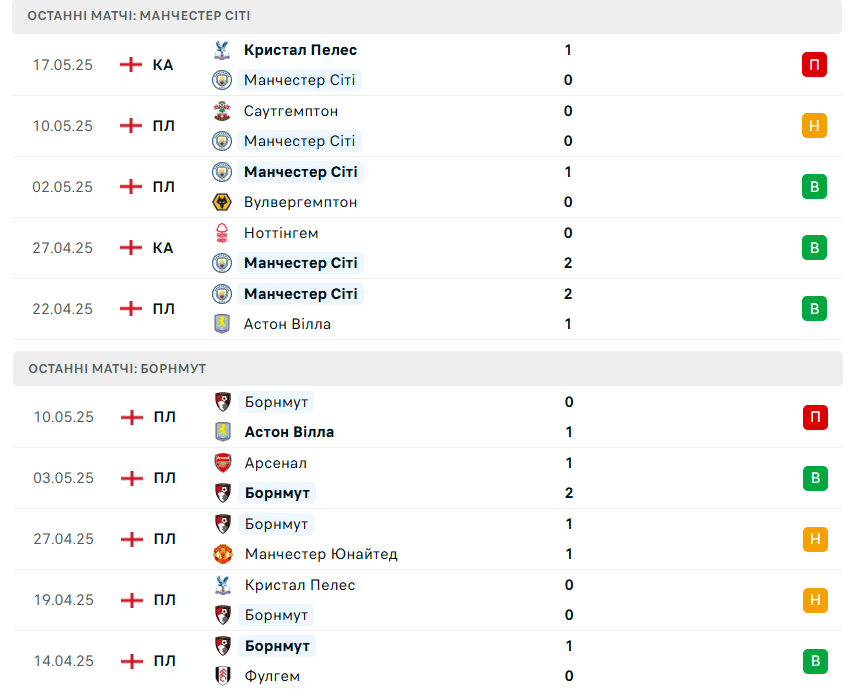Screen dimensions: 855x696
Task: Open the Арсенал team link
Action: [x=276, y=463]
